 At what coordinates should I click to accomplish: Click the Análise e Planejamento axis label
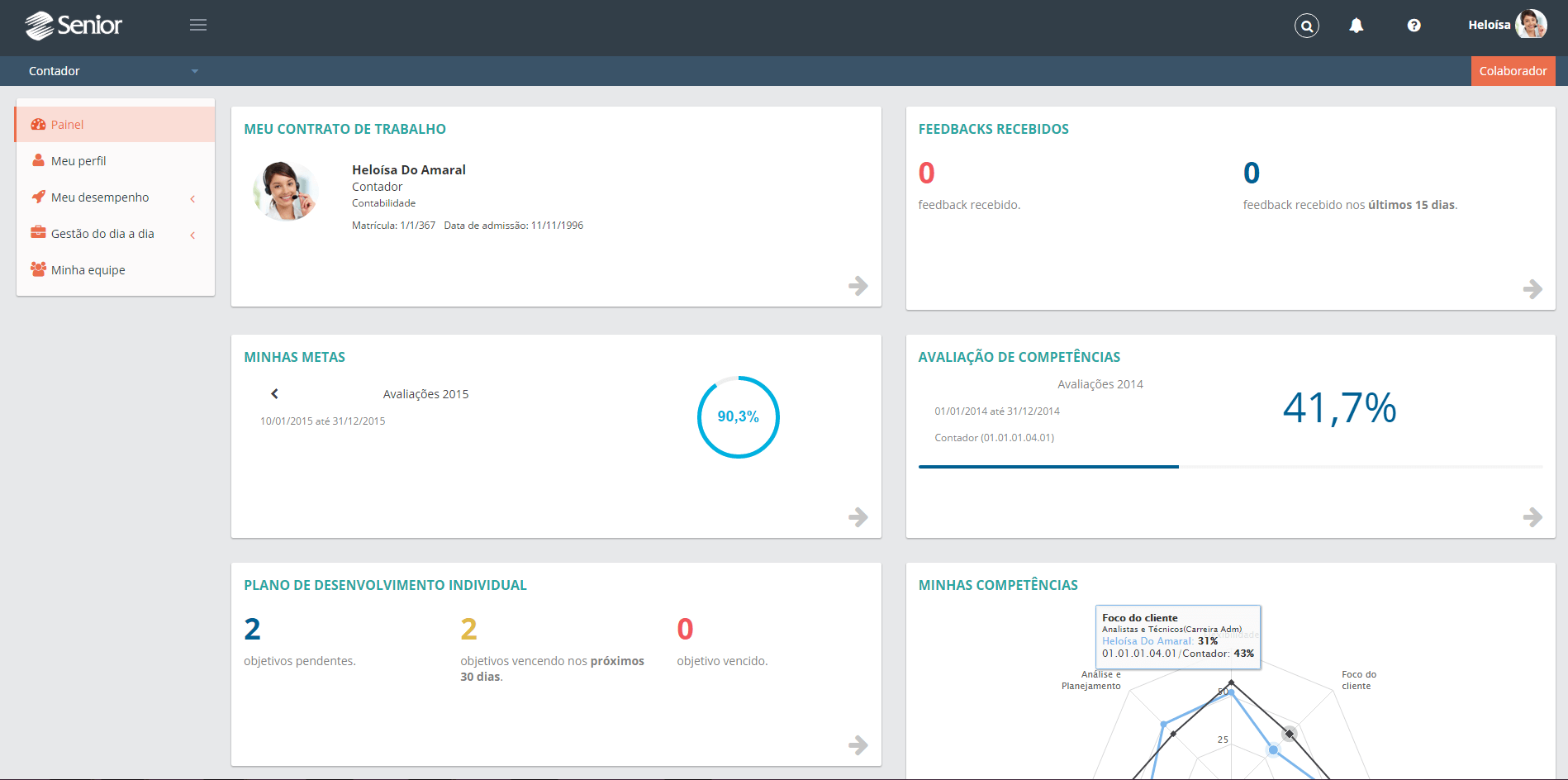1091,680
